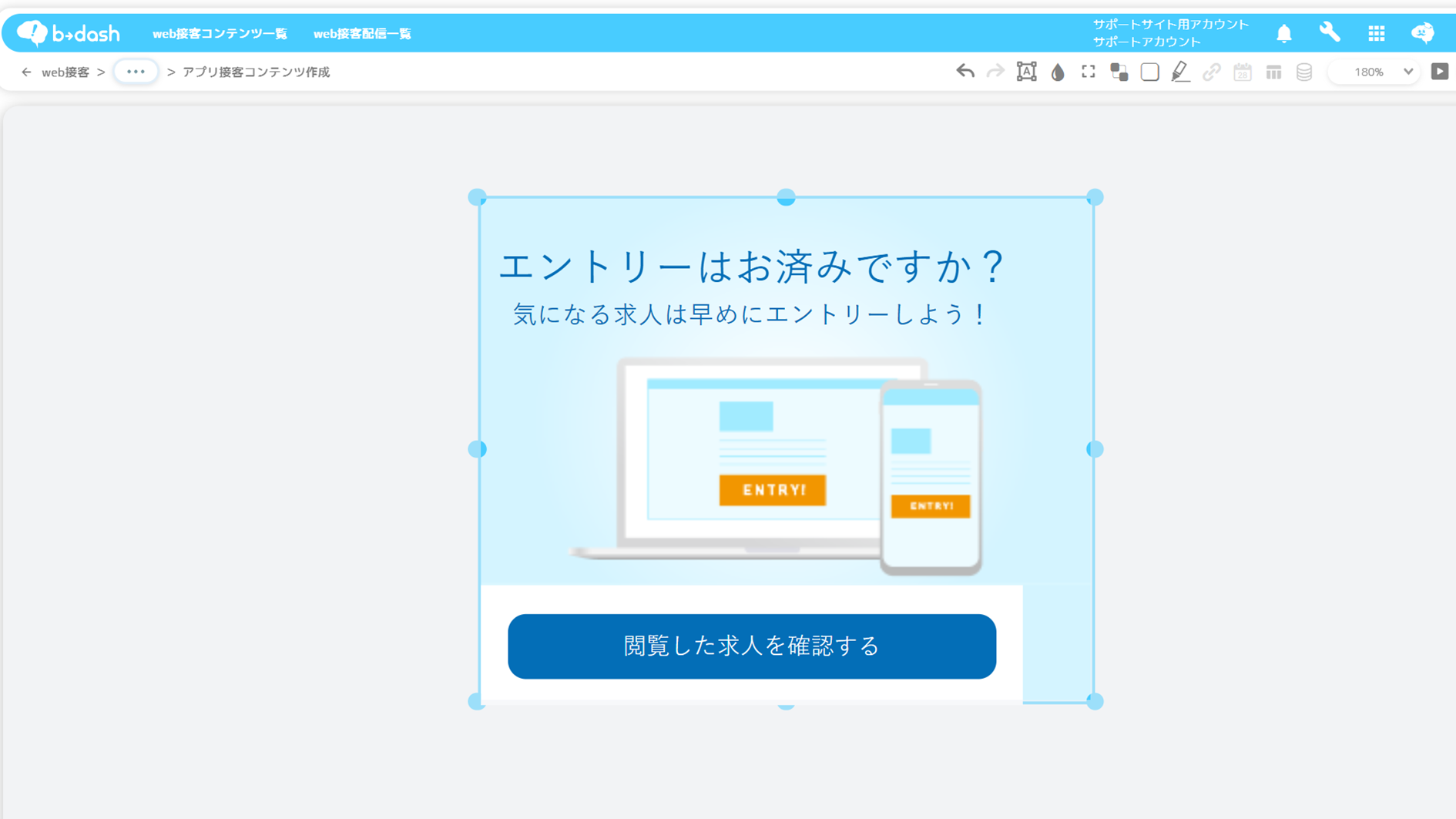Open web接客配信一覧 menu
This screenshot has height=819, width=1456.
click(362, 34)
